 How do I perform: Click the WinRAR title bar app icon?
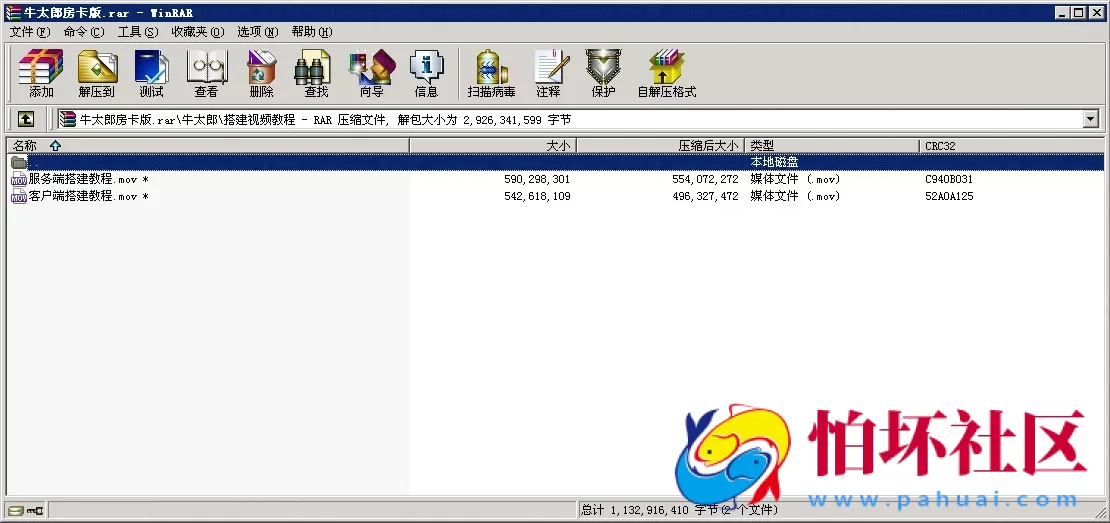13,12
